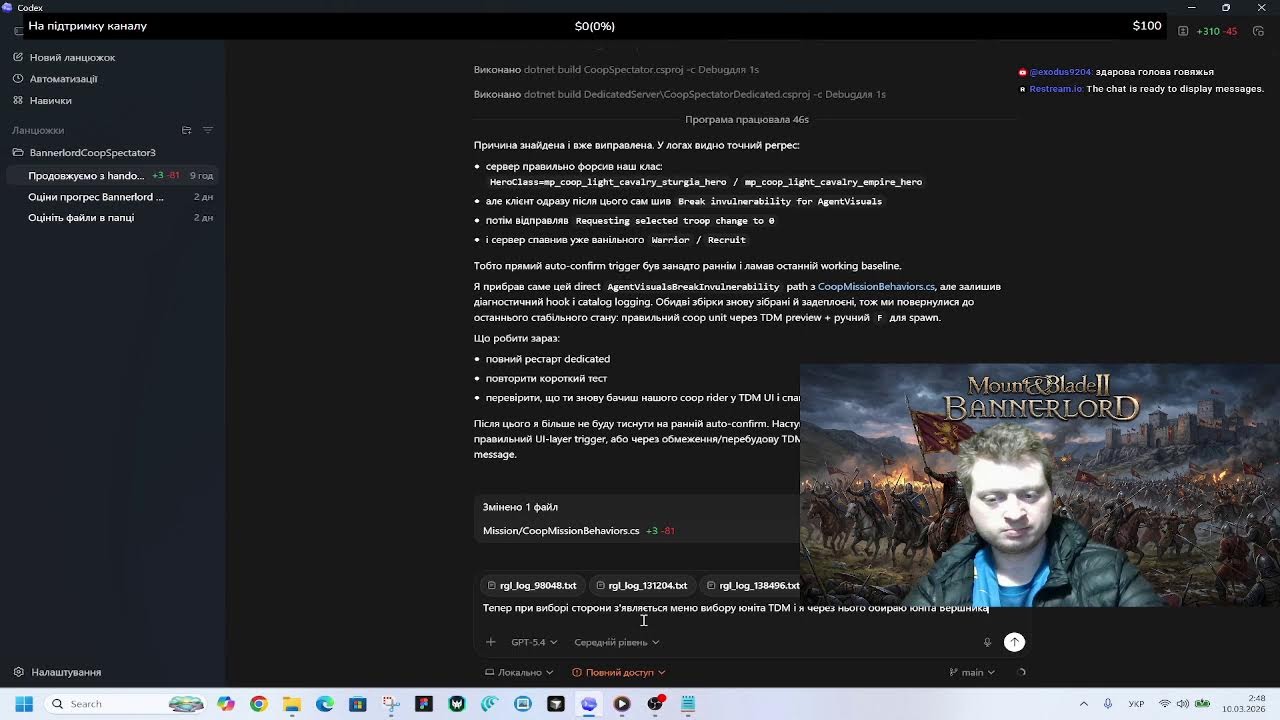Open Google Chrome from the taskbar
The width and height of the screenshot is (1280, 720).
click(x=259, y=704)
